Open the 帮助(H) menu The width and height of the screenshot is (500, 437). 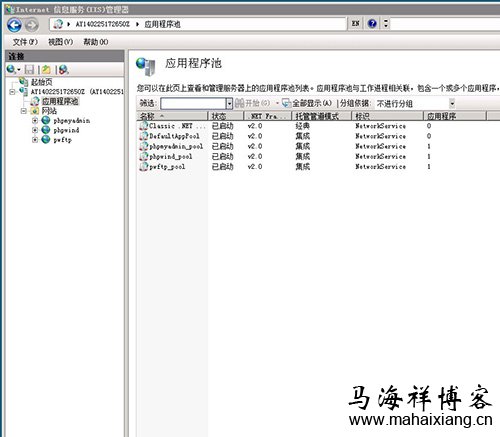(x=96, y=42)
